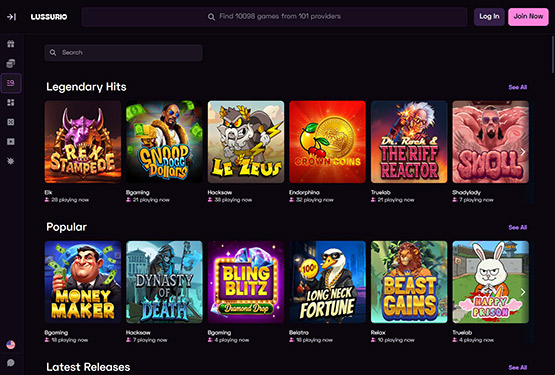The image size is (555, 375).
Task: Open the starburst icon in sidebar
Action: 11,161
